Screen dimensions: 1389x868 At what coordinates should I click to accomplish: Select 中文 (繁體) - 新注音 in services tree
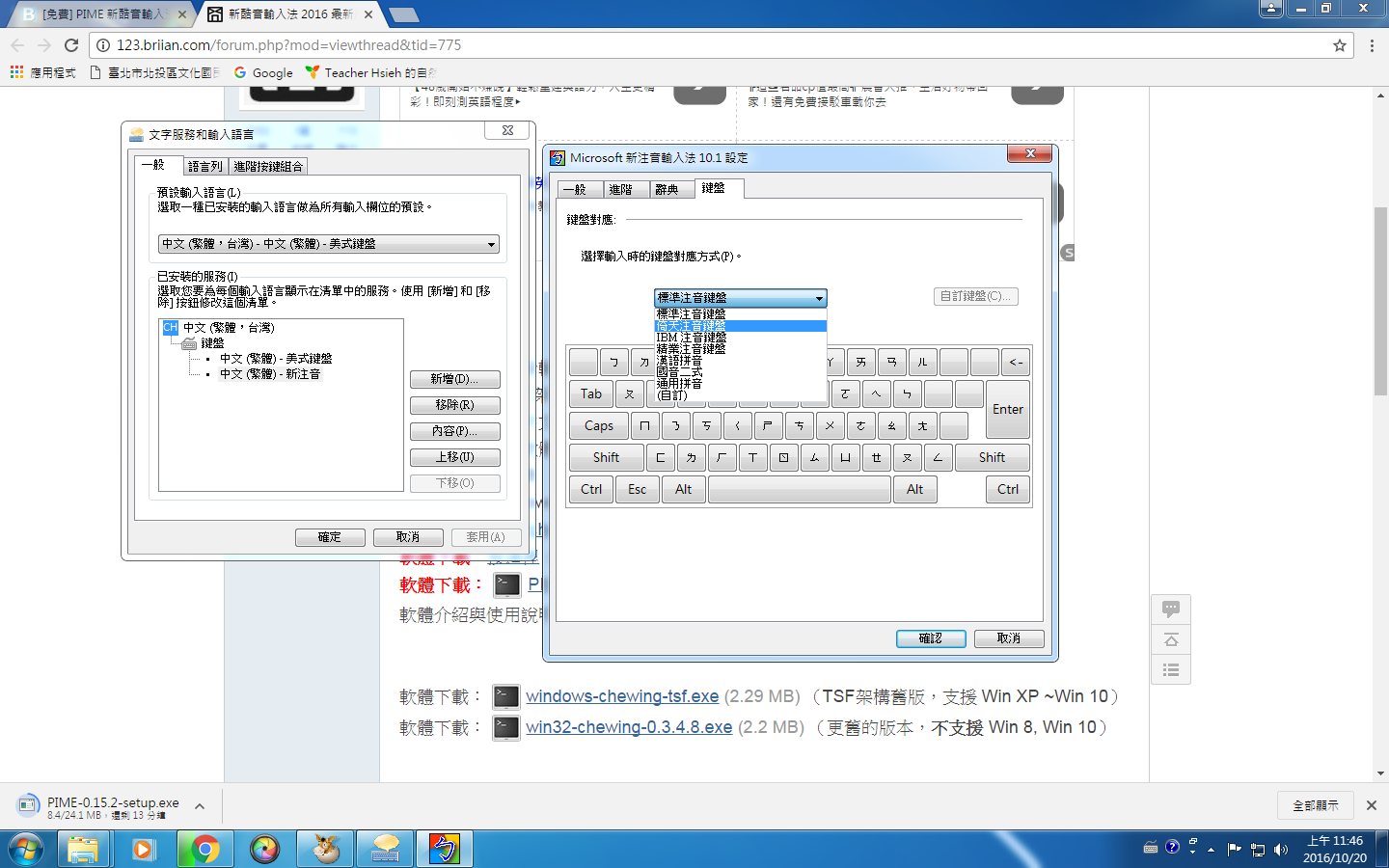(270, 374)
